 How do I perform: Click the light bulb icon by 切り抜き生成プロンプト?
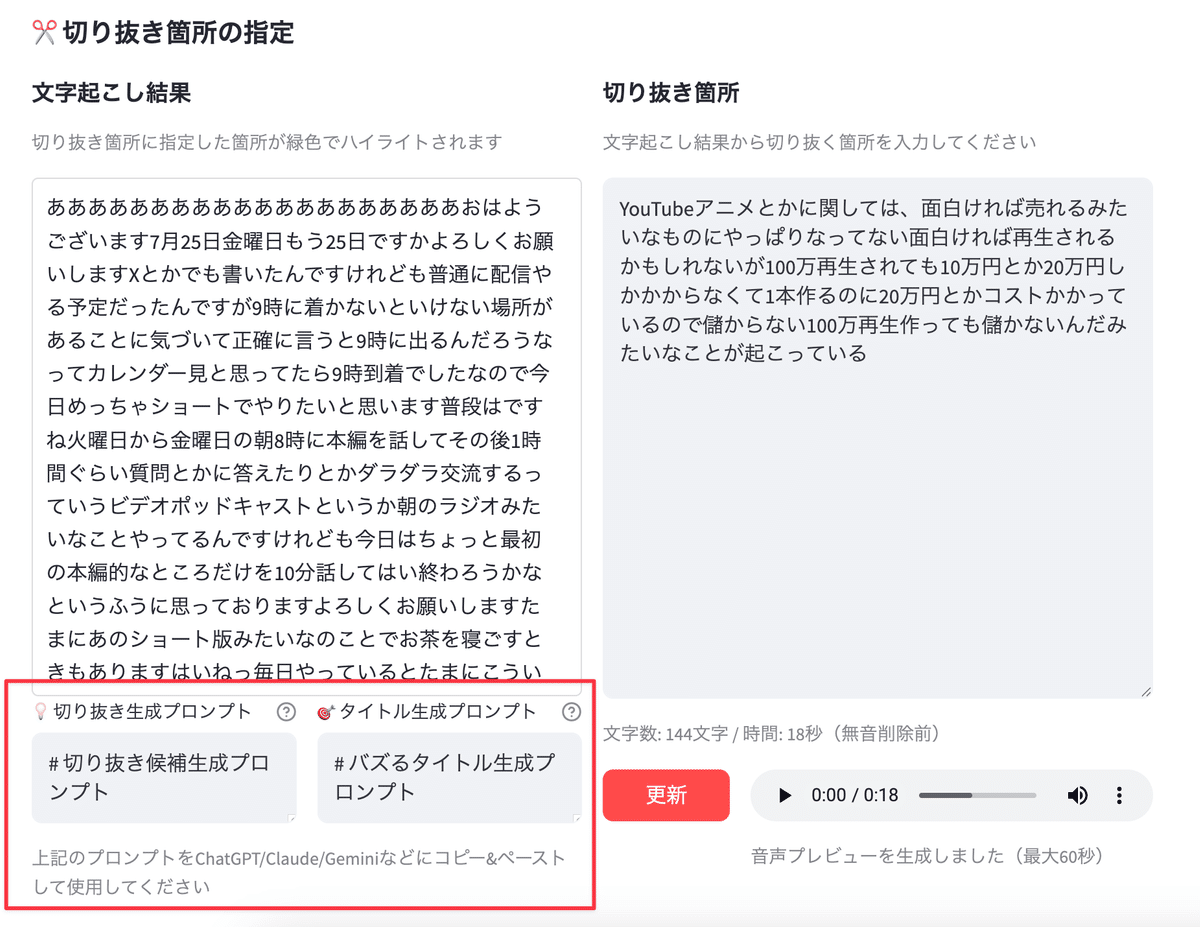[x=41, y=712]
